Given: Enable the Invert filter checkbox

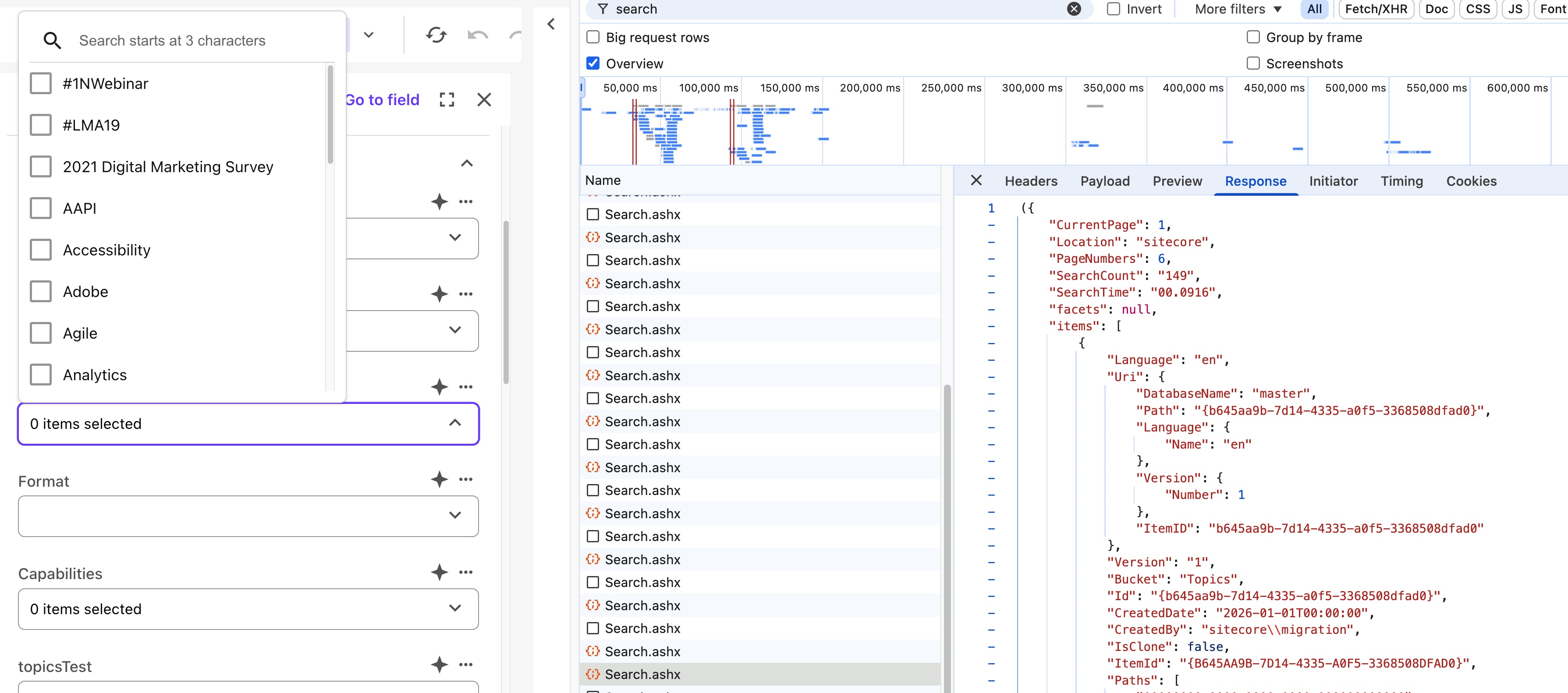Looking at the screenshot, I should coord(1113,9).
